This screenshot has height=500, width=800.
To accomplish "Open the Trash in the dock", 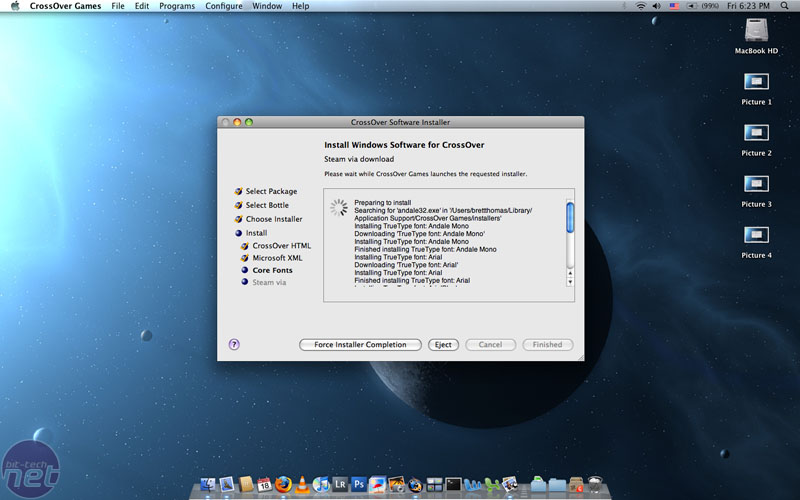I will click(x=595, y=484).
